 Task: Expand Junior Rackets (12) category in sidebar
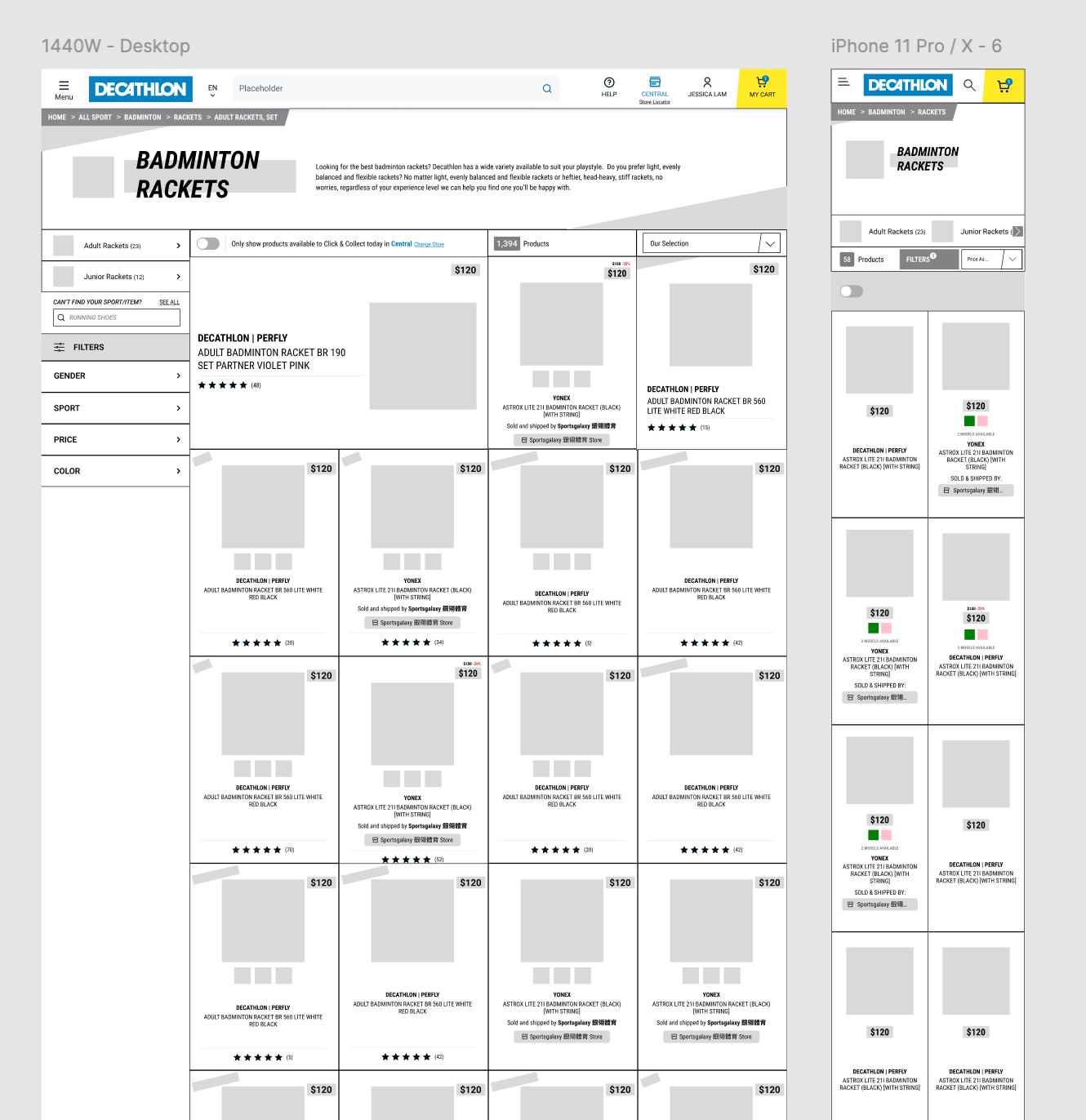pyautogui.click(x=115, y=277)
